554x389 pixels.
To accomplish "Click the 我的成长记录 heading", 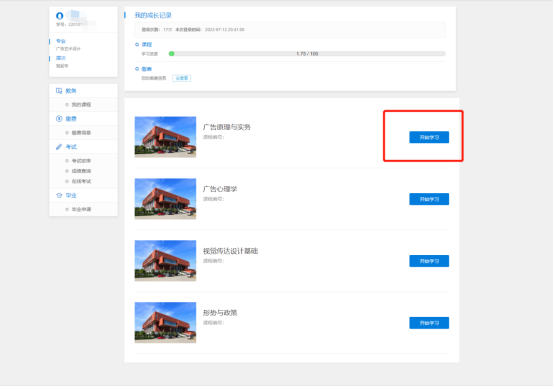I will (x=153, y=15).
